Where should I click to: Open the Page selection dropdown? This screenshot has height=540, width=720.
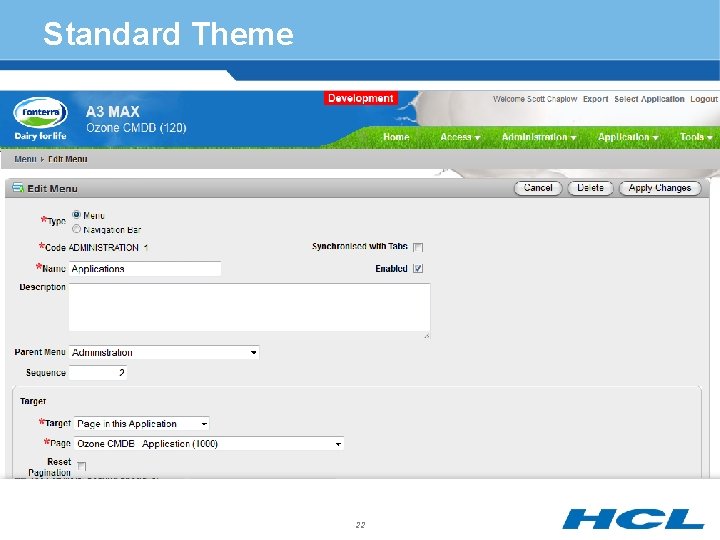208,444
